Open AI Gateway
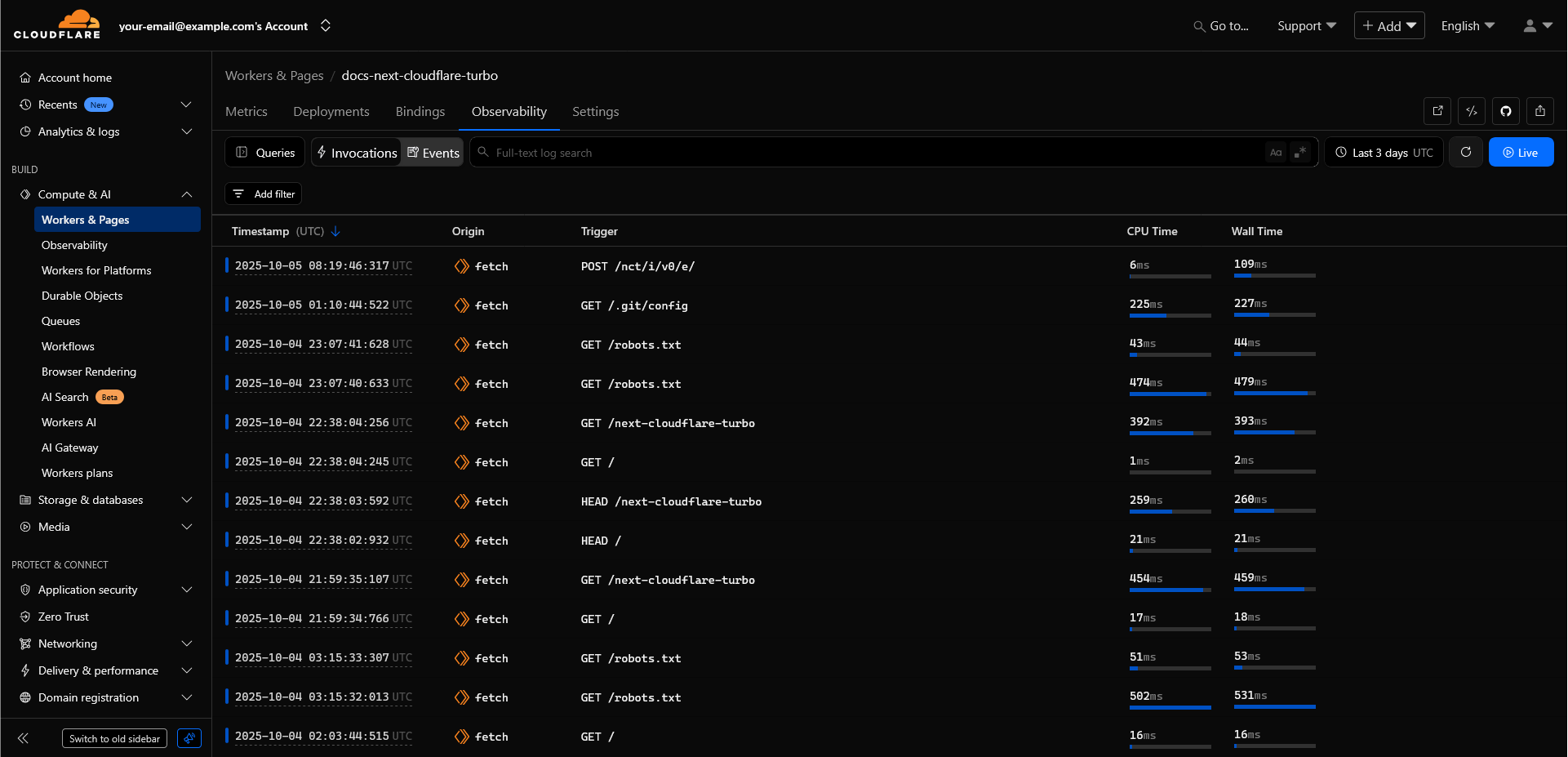Screen dimensions: 1568x757 [x=69, y=448]
